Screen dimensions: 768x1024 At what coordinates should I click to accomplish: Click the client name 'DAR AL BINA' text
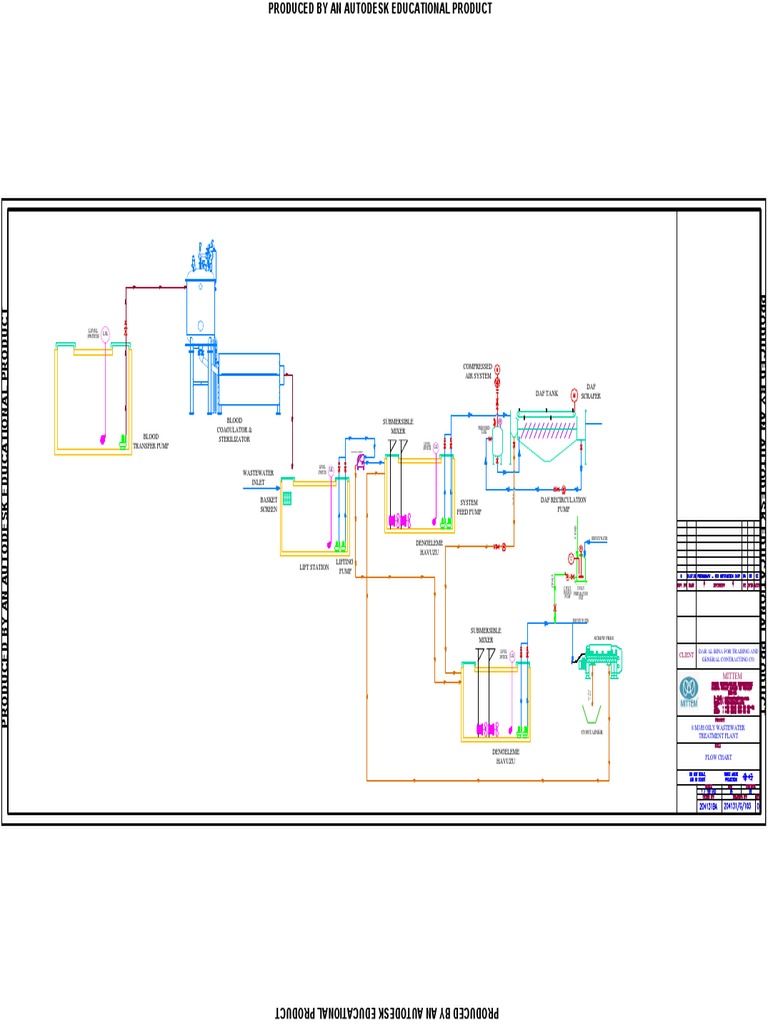point(728,655)
